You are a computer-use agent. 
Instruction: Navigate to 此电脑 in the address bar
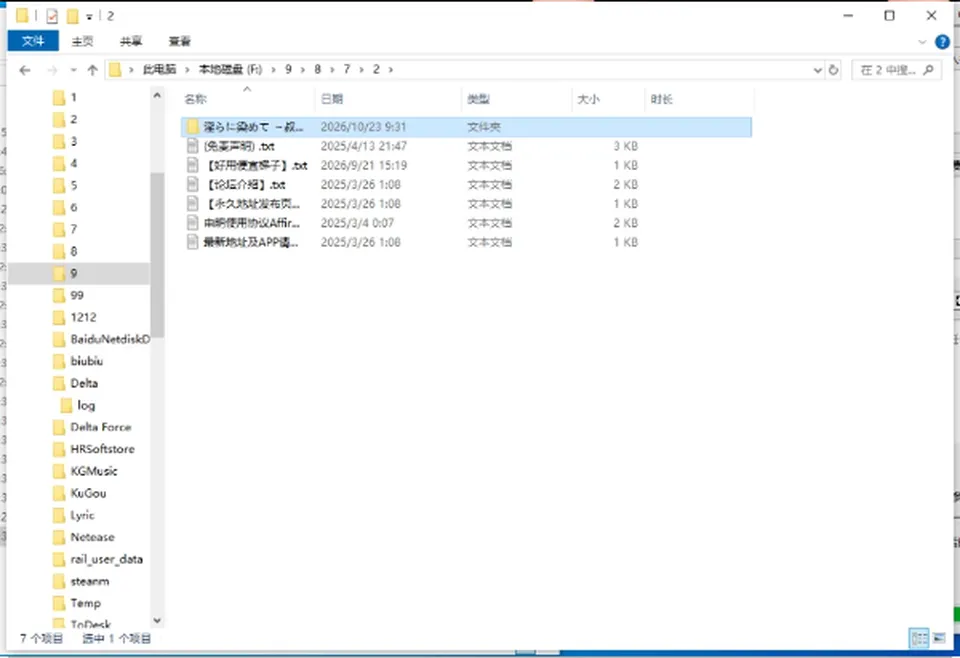159,70
